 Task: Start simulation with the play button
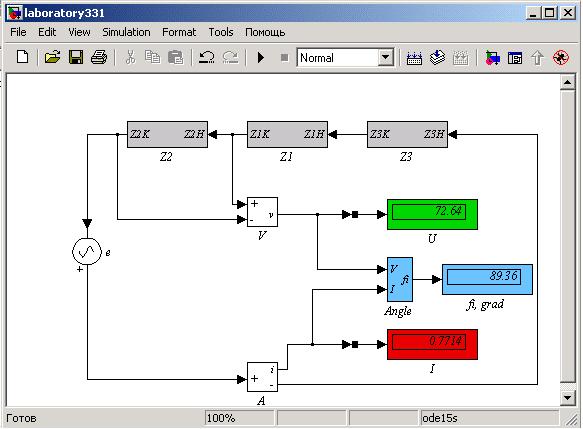(x=261, y=58)
